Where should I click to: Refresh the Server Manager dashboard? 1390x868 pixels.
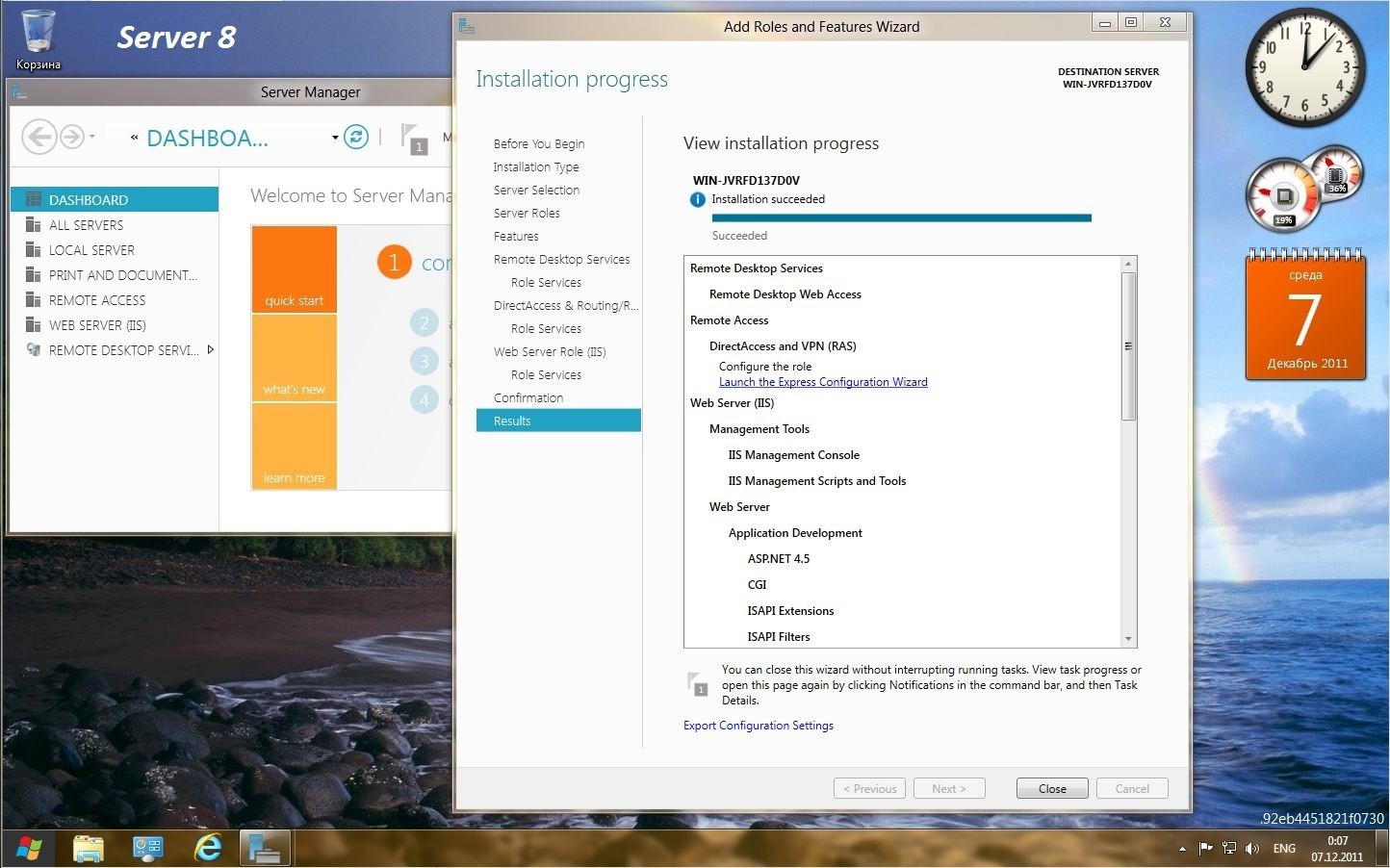click(x=356, y=137)
